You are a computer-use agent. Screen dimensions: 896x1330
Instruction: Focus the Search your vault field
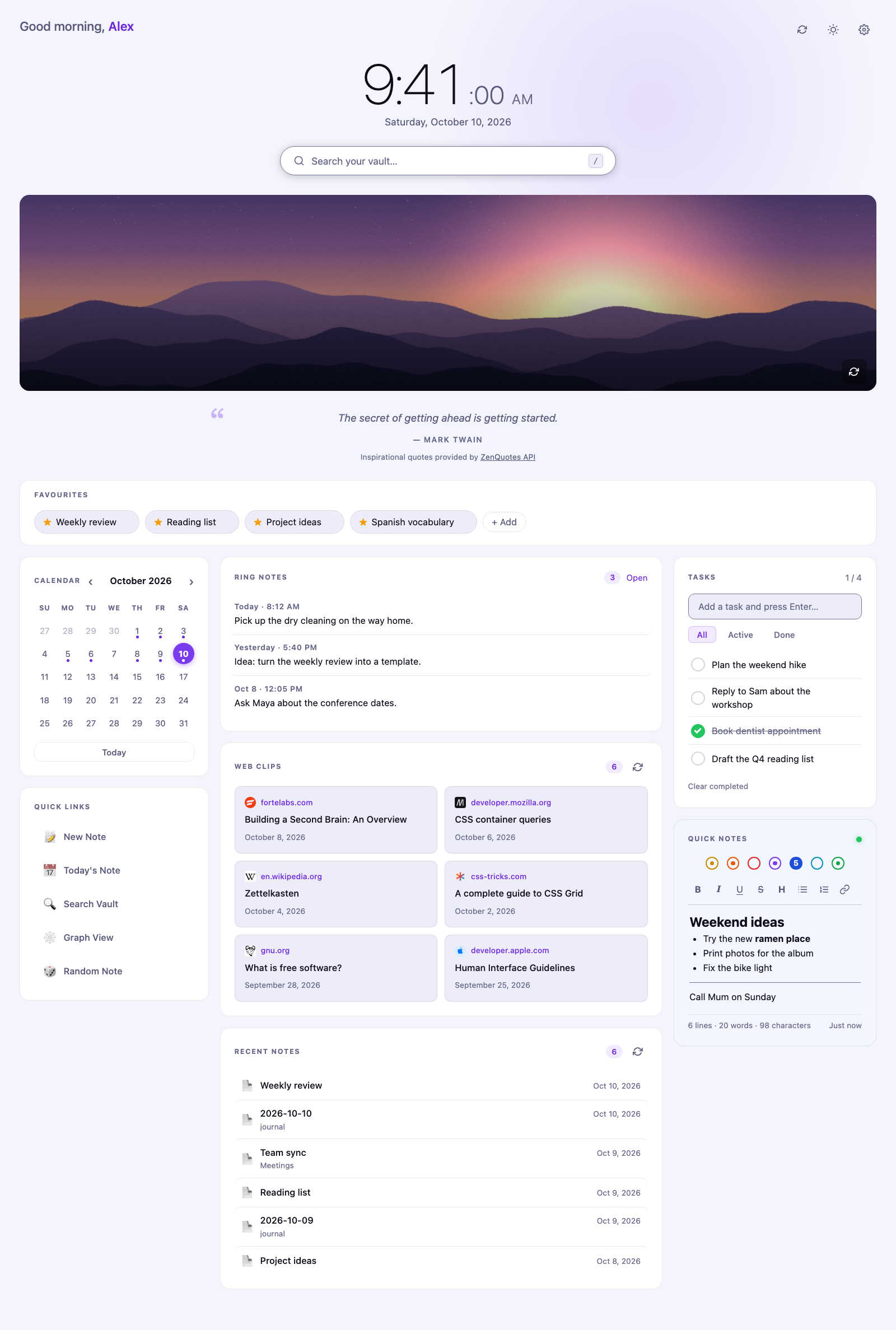coord(447,161)
